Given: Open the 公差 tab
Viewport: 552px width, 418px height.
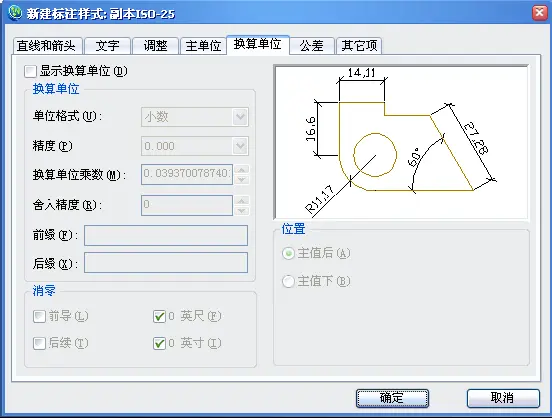Looking at the screenshot, I should point(312,46).
